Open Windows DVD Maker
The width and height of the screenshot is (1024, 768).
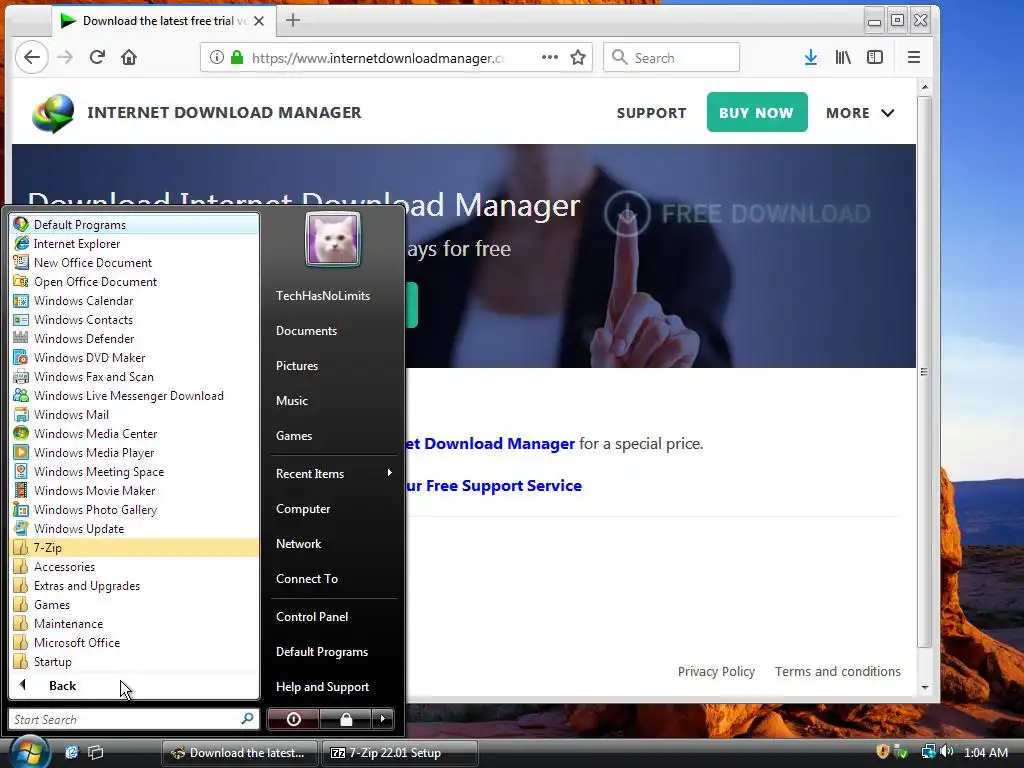coord(134,357)
